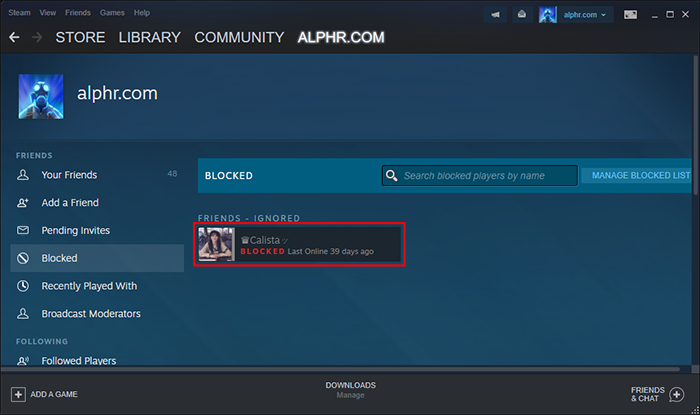700x415 pixels.
Task: Open the ALPHR.COM profile tab
Action: coord(341,37)
